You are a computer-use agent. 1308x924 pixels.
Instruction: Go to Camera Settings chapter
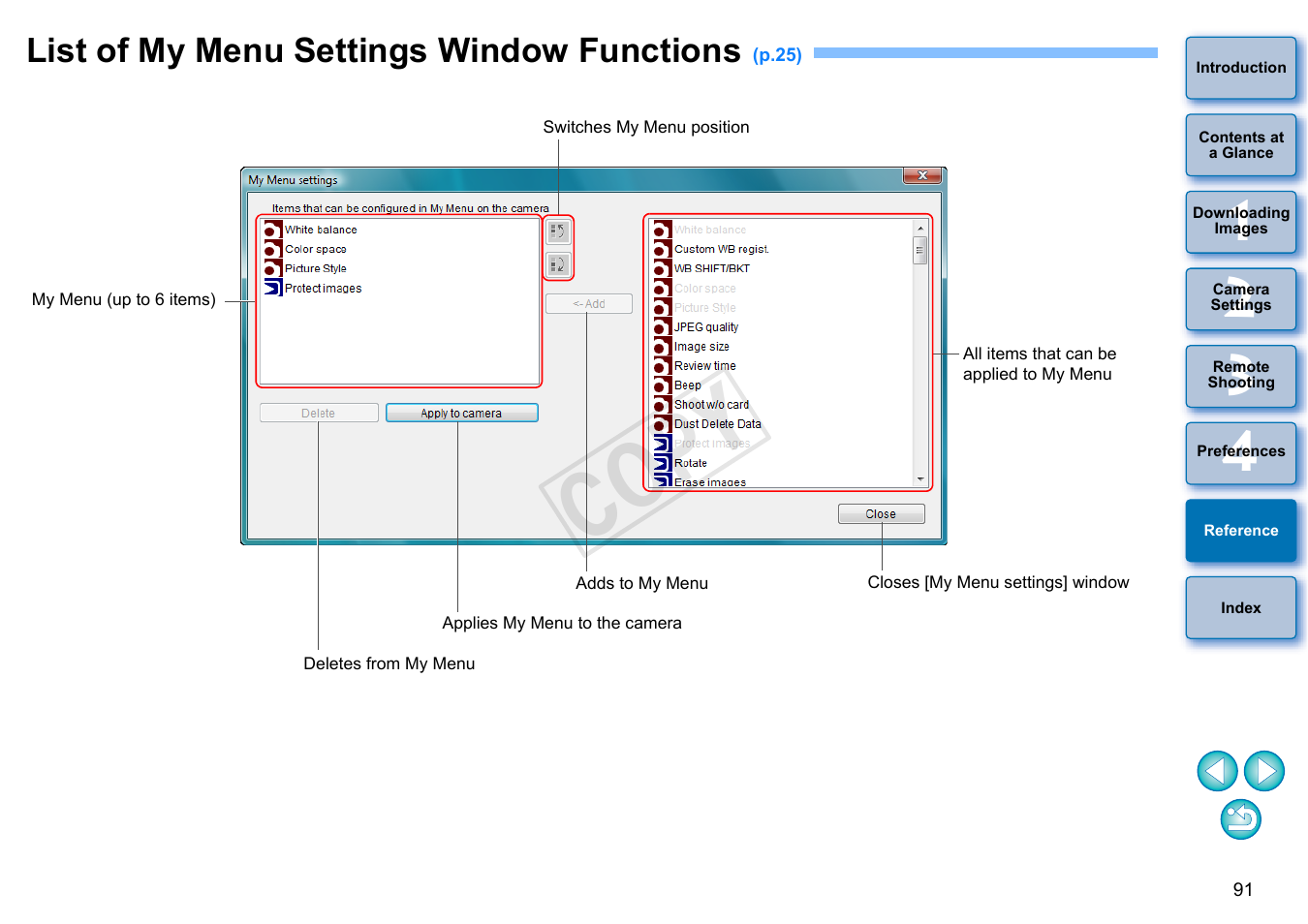tap(1240, 299)
